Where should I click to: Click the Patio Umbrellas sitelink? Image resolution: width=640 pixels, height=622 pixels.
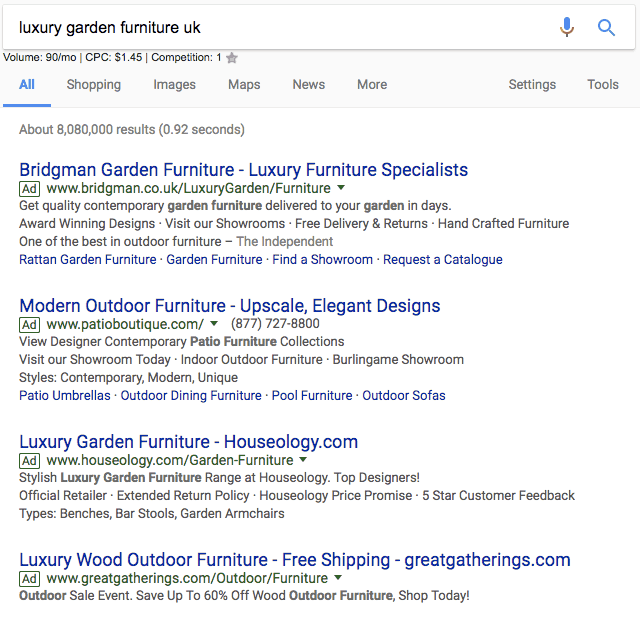click(65, 395)
